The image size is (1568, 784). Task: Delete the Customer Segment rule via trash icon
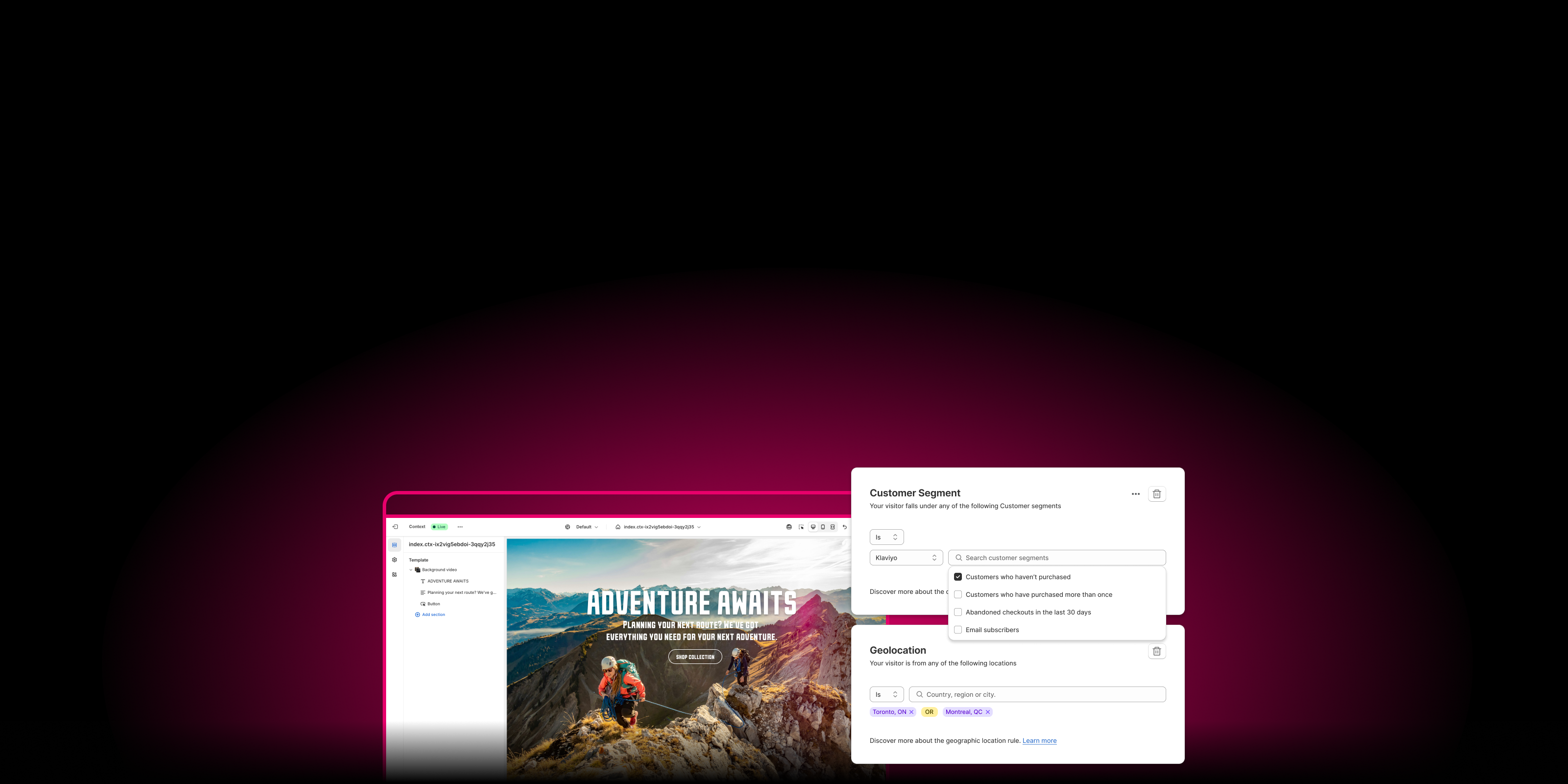(1156, 493)
